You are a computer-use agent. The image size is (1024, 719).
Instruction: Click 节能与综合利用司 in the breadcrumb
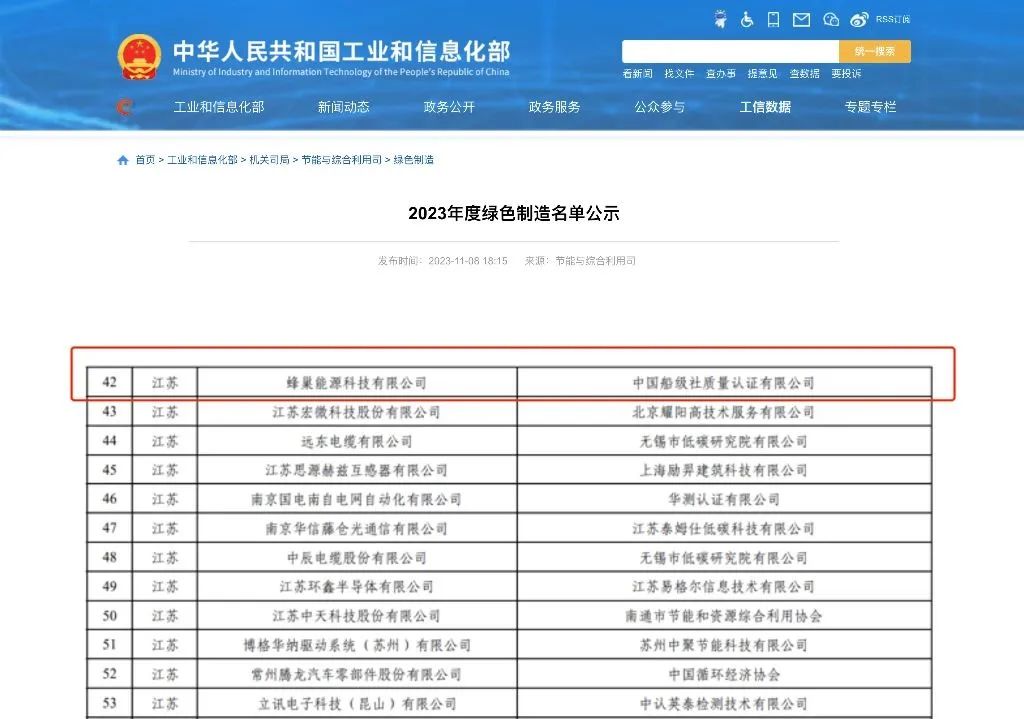pos(342,160)
